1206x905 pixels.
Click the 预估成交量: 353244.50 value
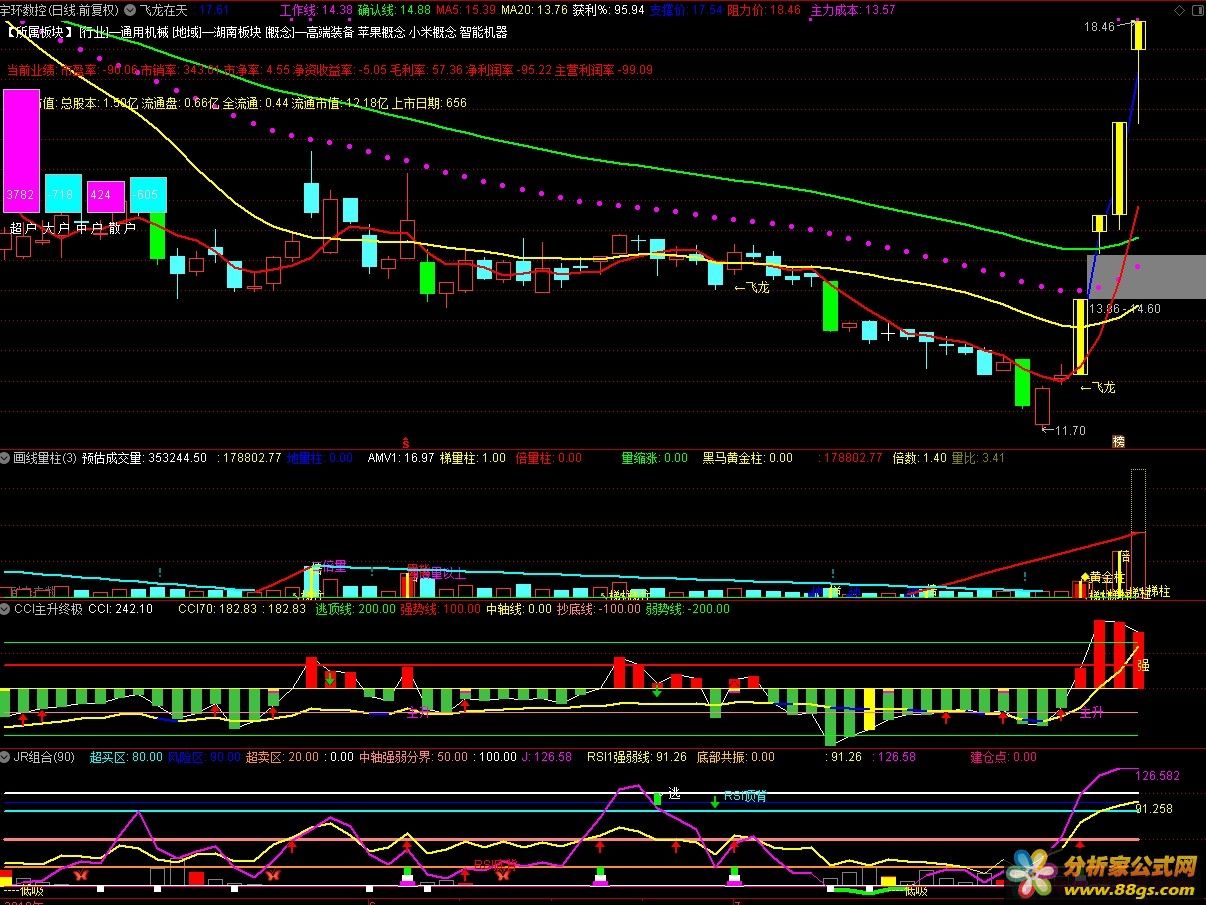tap(144, 458)
